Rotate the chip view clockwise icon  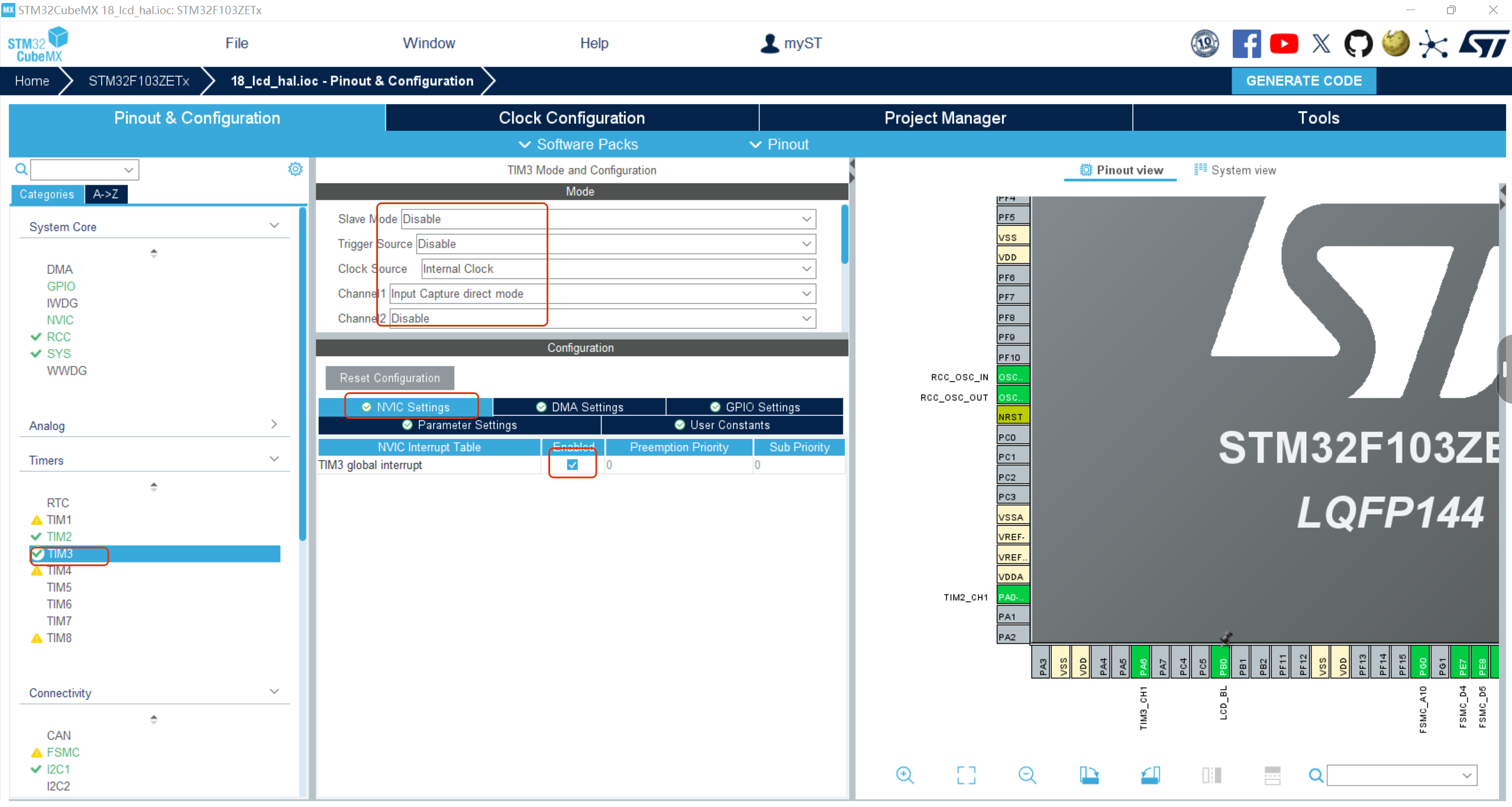click(x=1089, y=775)
